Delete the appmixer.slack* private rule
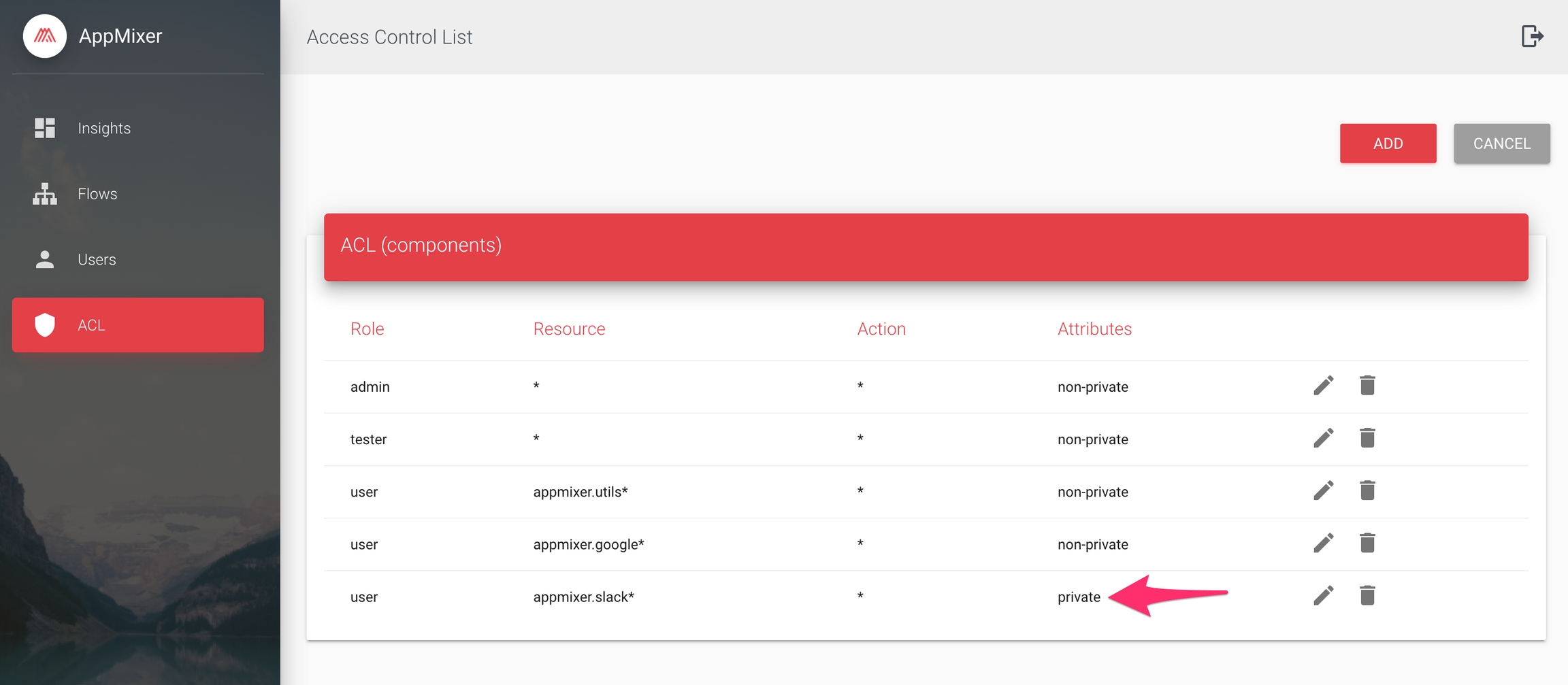The height and width of the screenshot is (685, 1568). pos(1367,596)
